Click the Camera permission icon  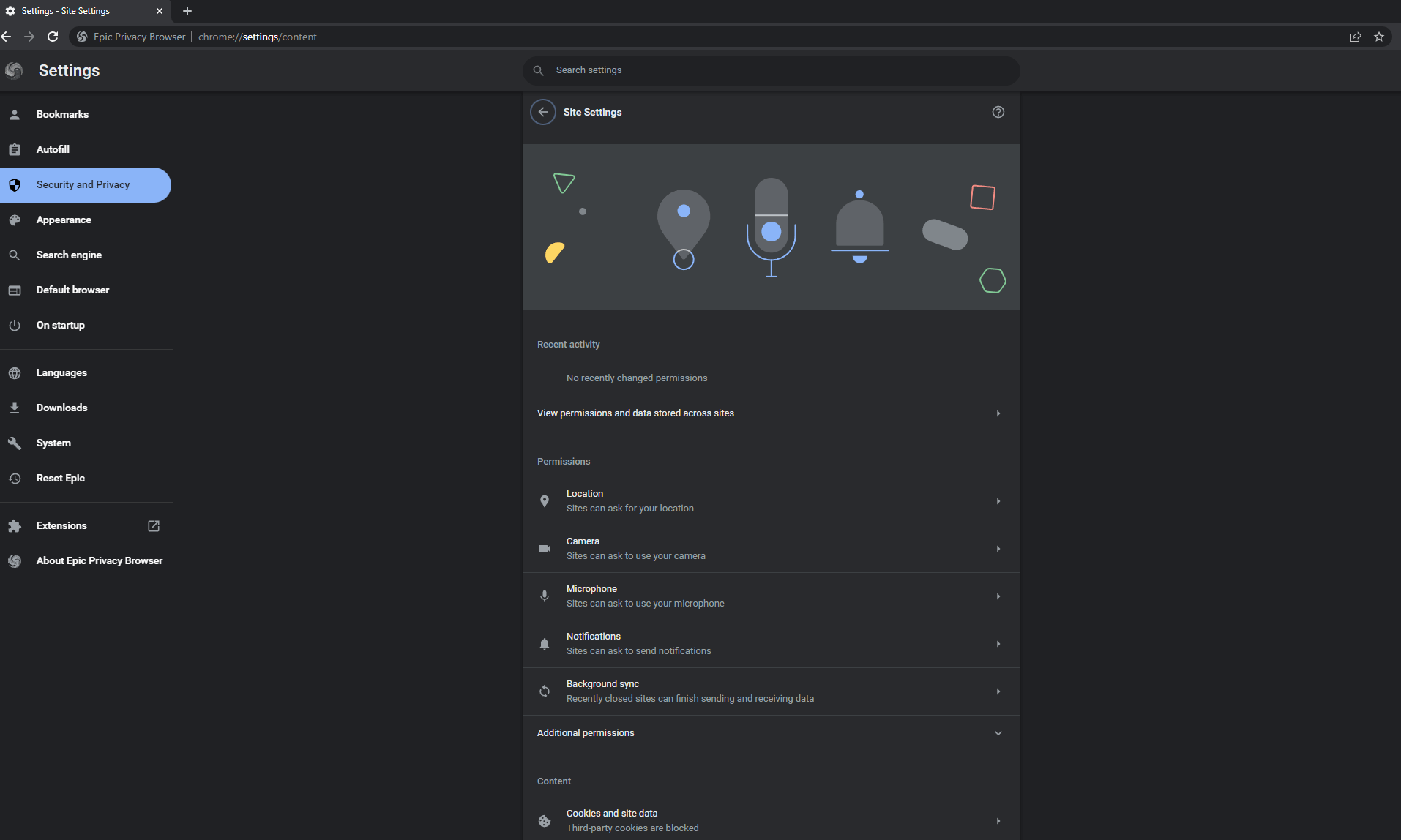click(x=545, y=548)
